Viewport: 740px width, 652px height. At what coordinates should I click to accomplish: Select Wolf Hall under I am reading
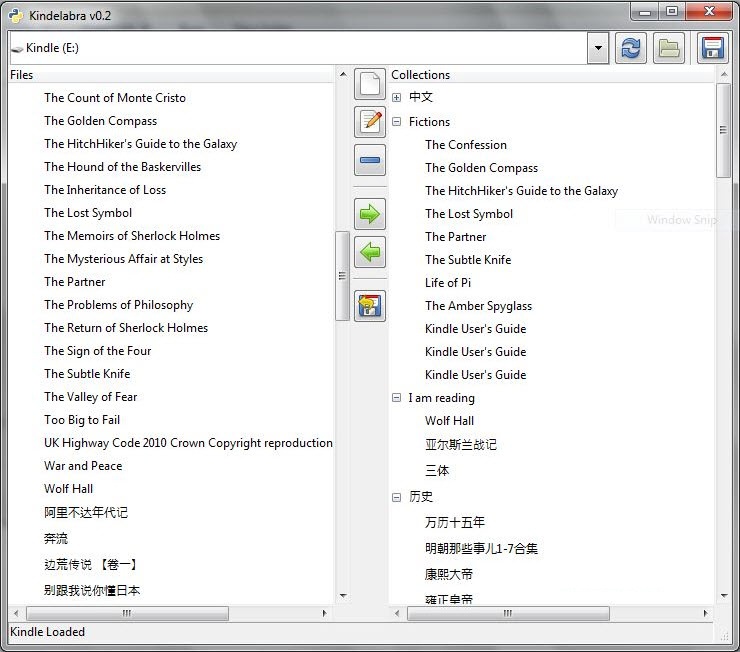(449, 421)
